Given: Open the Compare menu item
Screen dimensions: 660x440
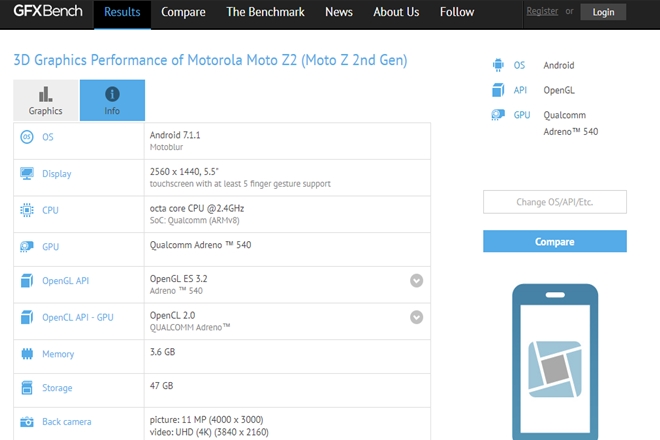Looking at the screenshot, I should (183, 12).
